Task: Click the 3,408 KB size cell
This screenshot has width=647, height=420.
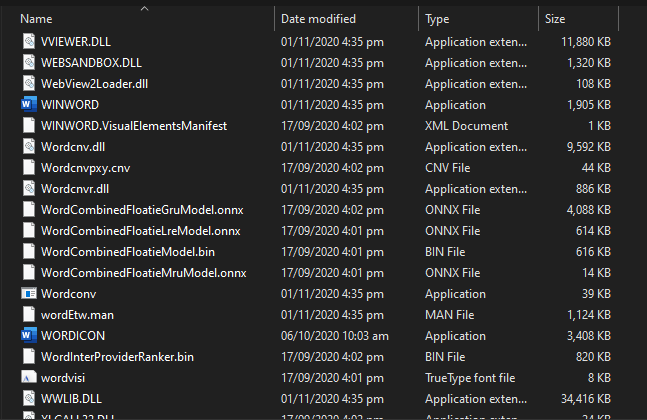Action: pos(589,336)
